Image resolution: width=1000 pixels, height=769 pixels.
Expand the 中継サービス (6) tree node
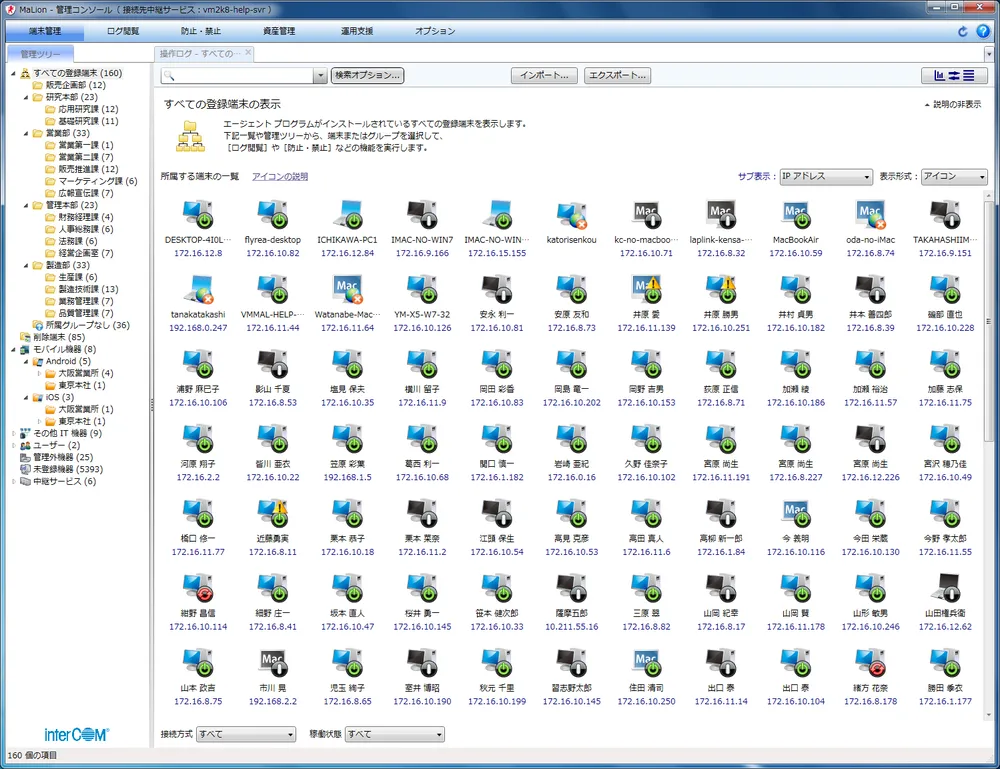(14, 481)
